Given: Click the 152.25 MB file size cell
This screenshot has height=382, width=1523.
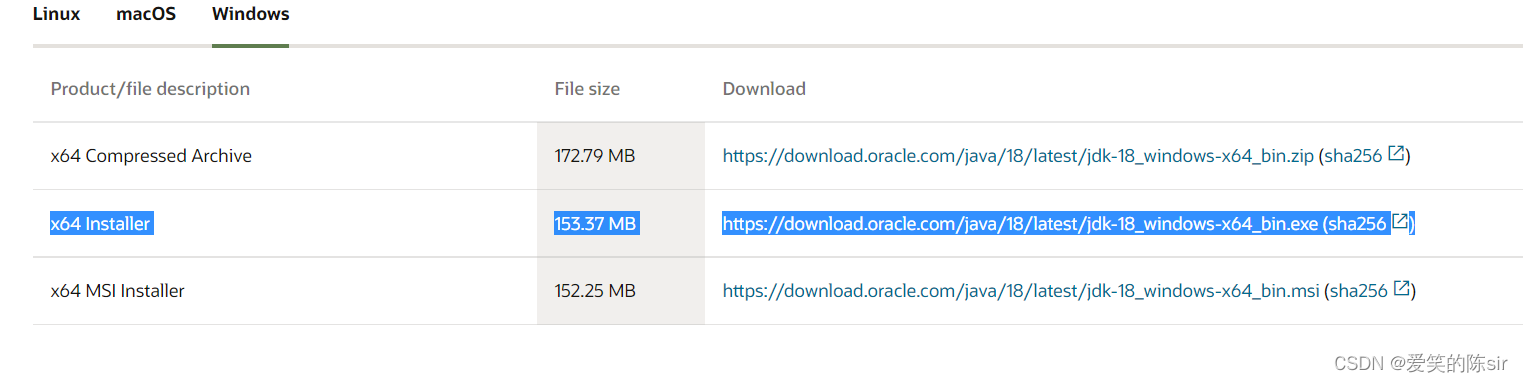Looking at the screenshot, I should point(620,291).
